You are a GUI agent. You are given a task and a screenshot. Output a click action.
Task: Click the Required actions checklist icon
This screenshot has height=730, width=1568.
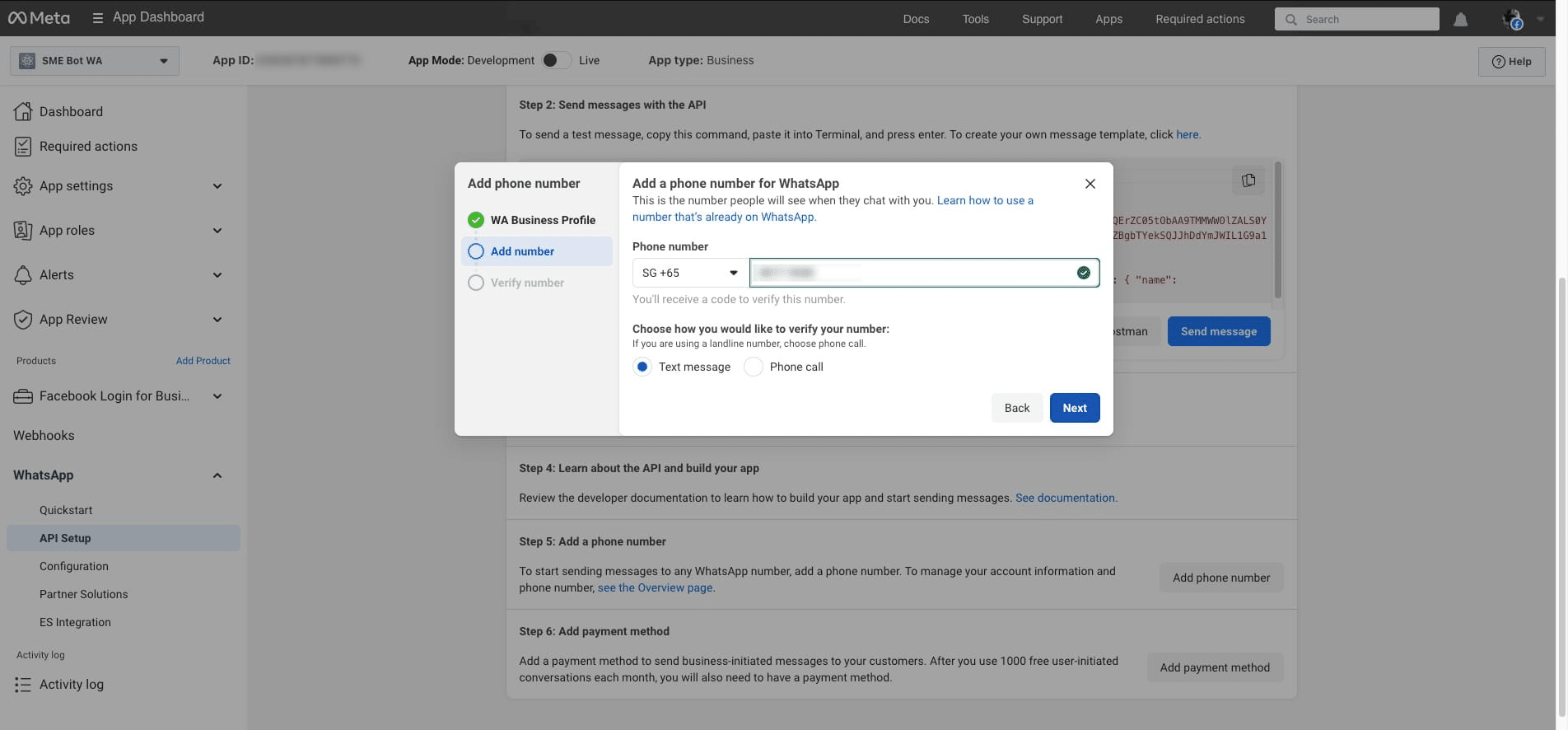[x=23, y=146]
